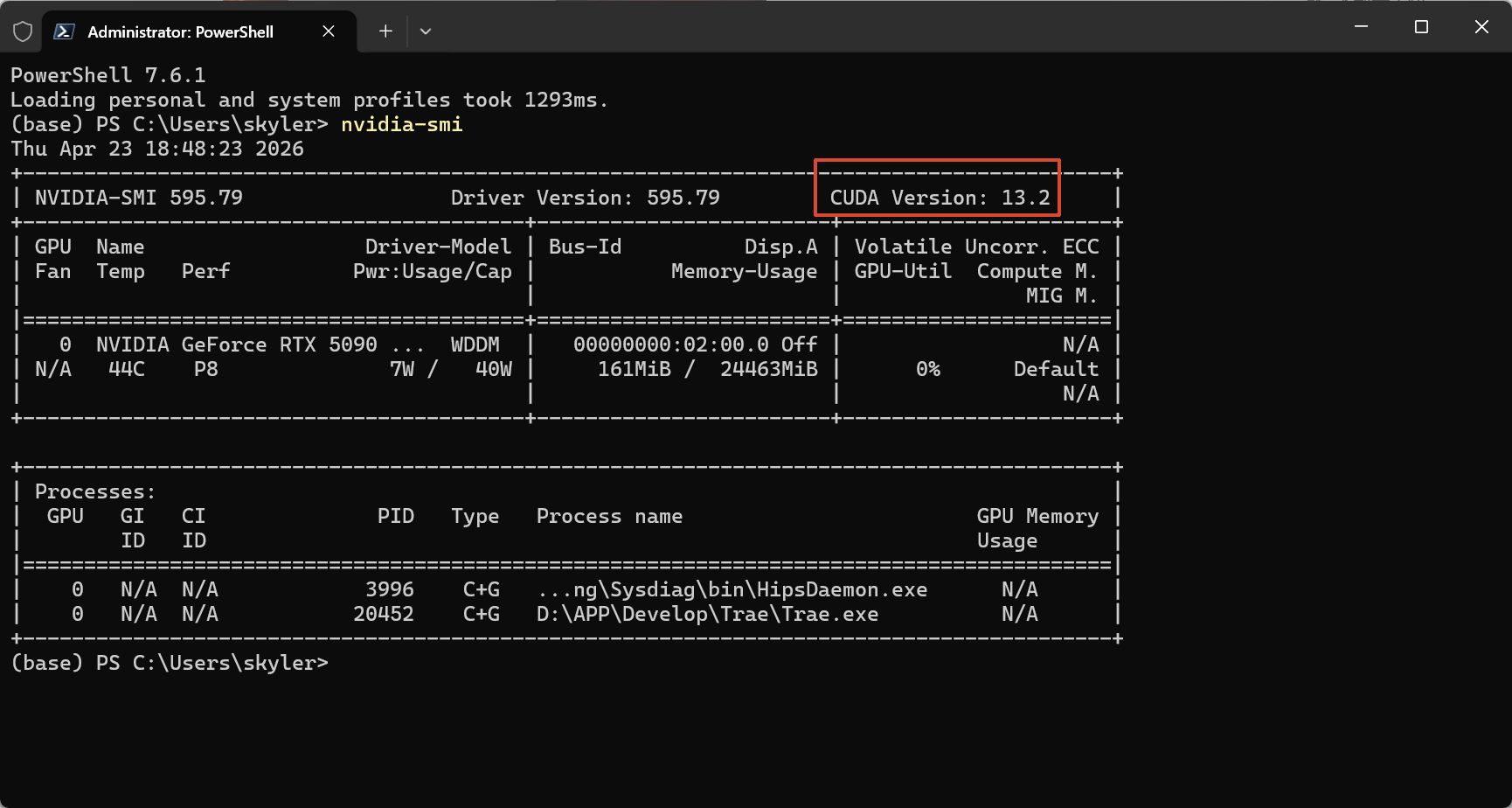Click the NVIDIA GeForce RTX 5090 name
This screenshot has height=808, width=1512.
(x=236, y=345)
